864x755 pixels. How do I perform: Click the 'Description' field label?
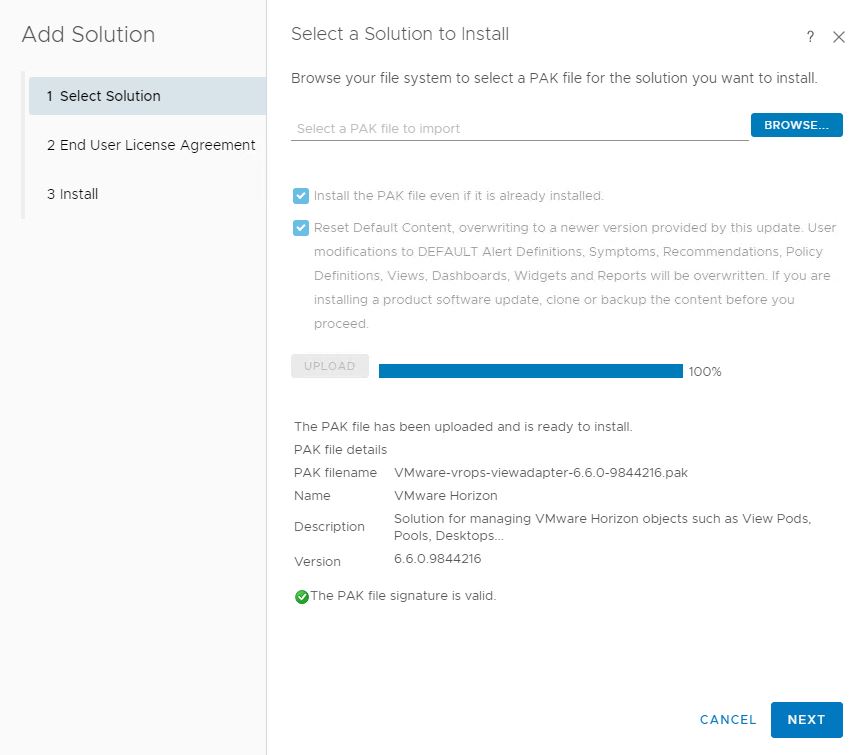click(330, 527)
